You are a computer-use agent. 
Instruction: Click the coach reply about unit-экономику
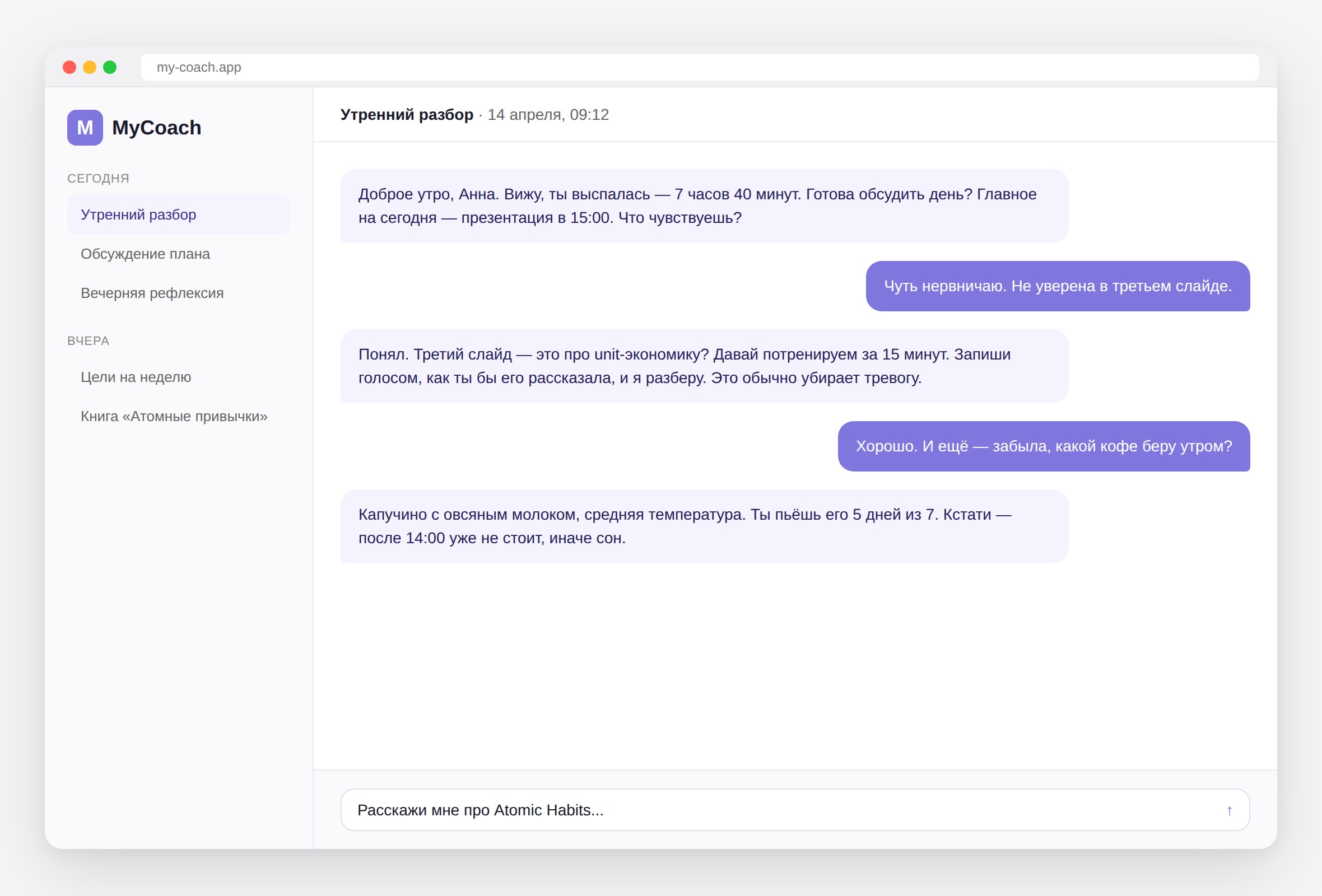coord(704,366)
